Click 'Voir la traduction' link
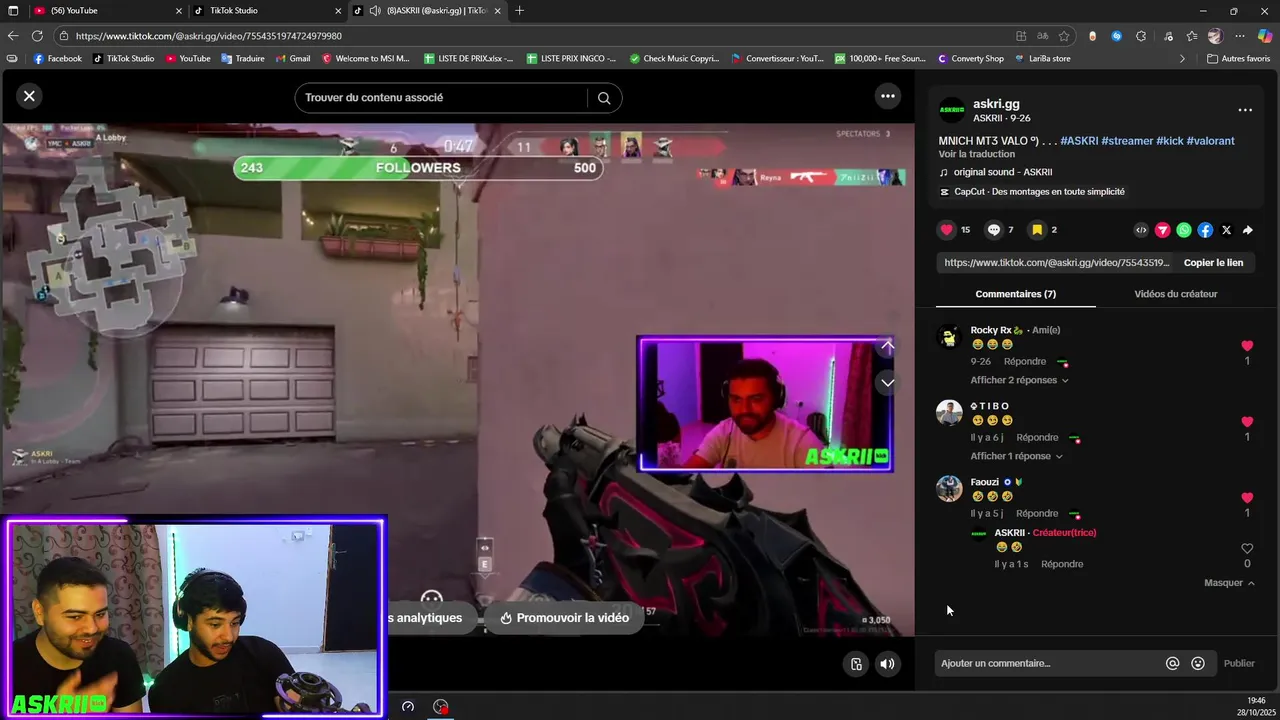The height and width of the screenshot is (720, 1280). coord(977,154)
